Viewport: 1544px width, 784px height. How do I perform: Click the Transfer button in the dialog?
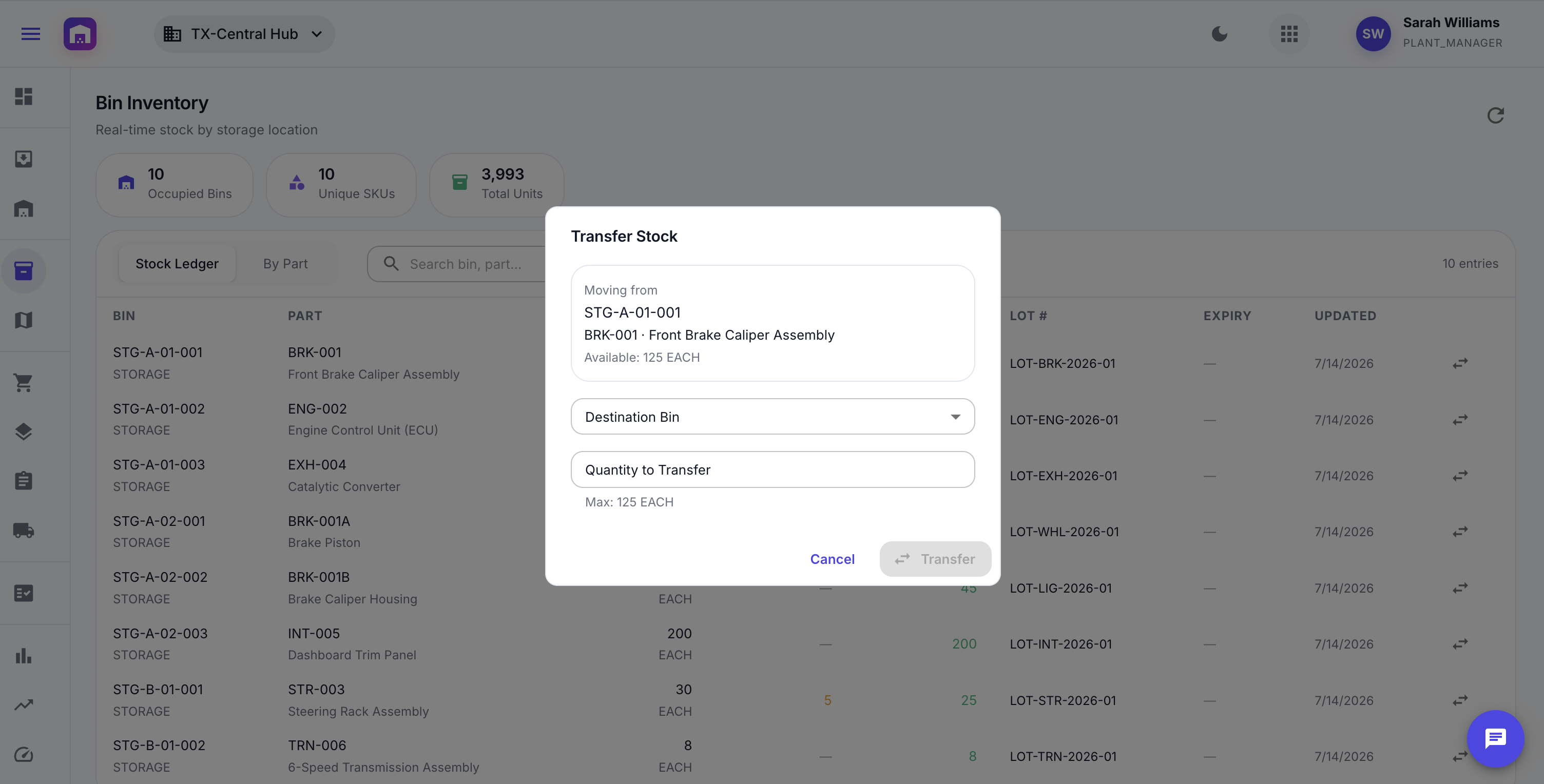(935, 559)
